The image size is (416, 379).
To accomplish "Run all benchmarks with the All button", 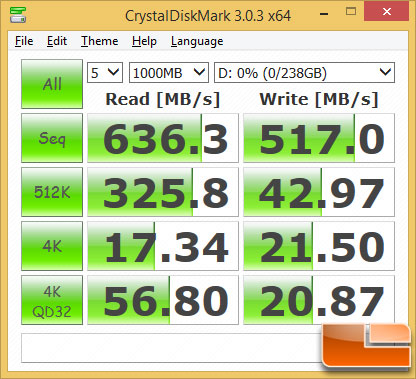I will (x=52, y=84).
